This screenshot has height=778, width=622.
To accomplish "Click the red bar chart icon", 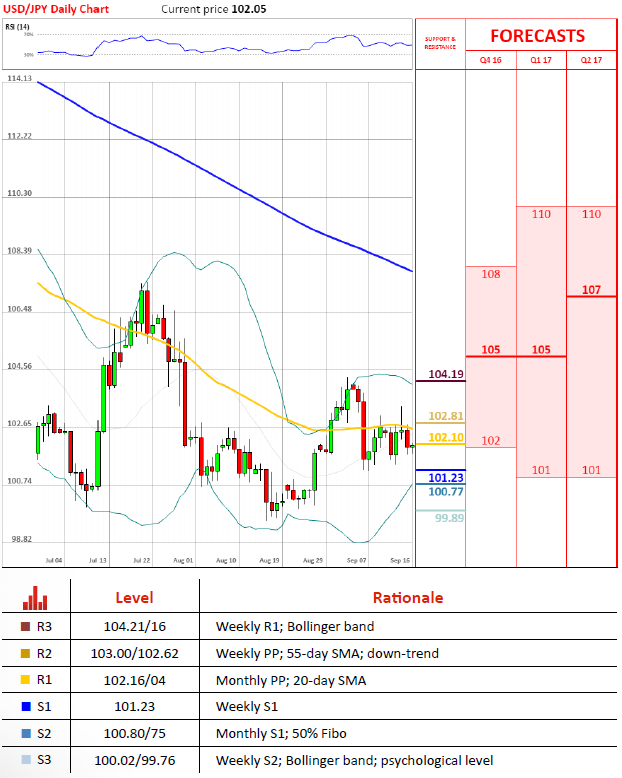I will coord(35,598).
